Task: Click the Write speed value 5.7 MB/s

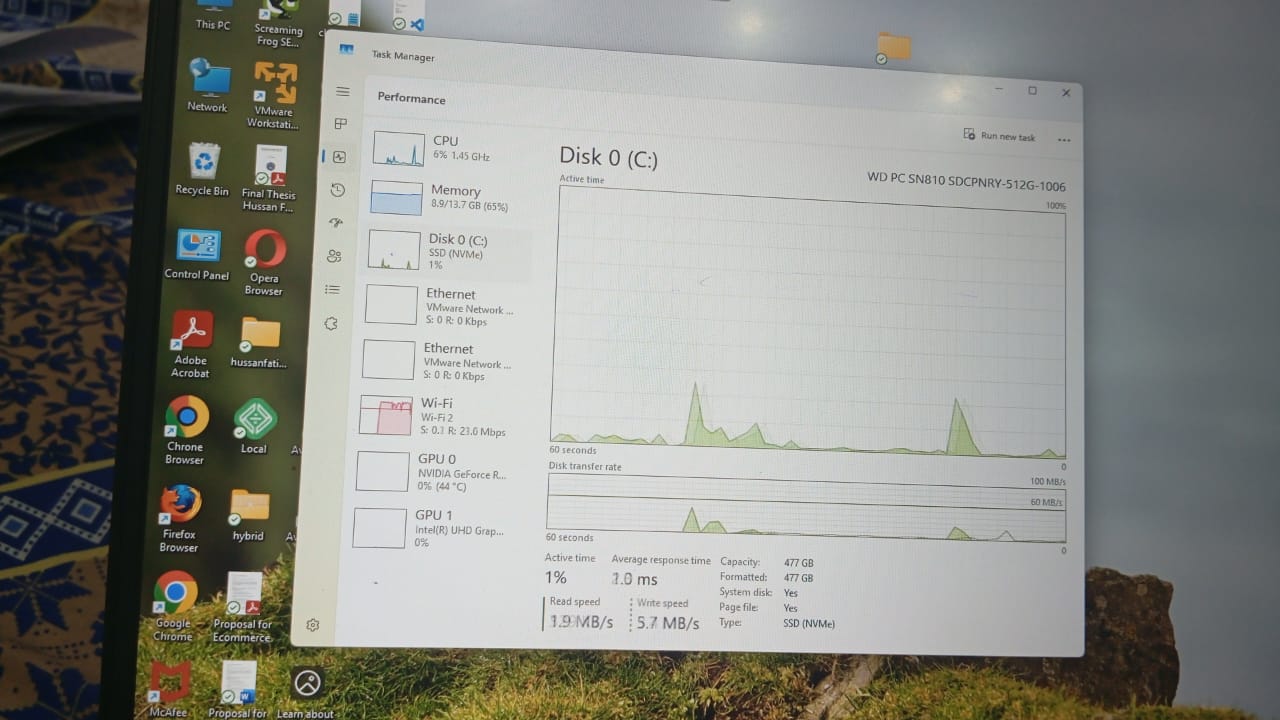Action: tap(668, 623)
